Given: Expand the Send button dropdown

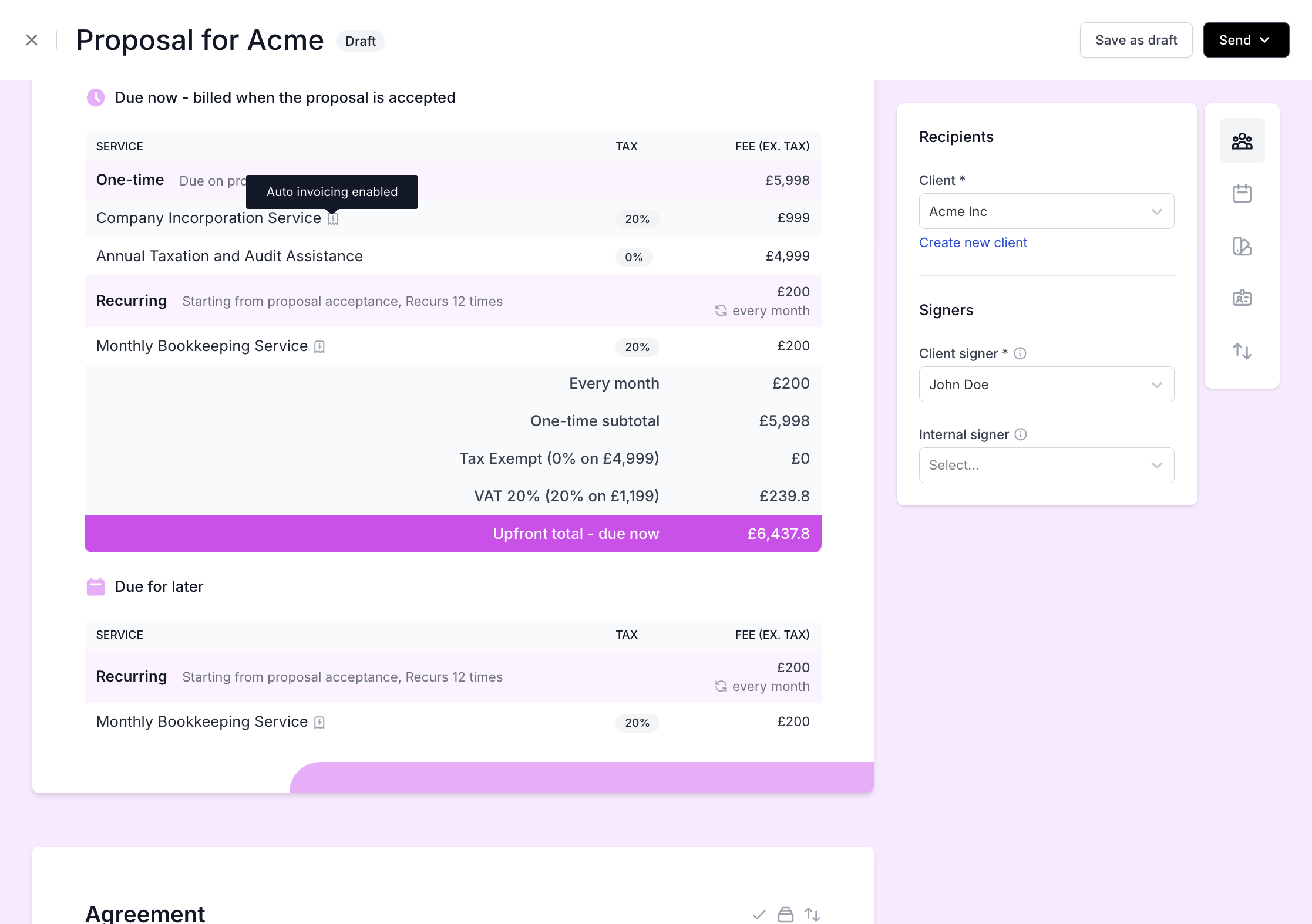Looking at the screenshot, I should pos(1246,40).
